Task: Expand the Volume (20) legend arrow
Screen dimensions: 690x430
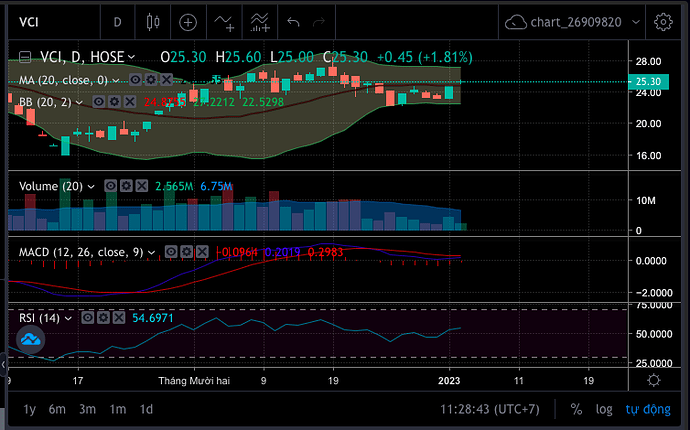Action: pyautogui.click(x=93, y=186)
